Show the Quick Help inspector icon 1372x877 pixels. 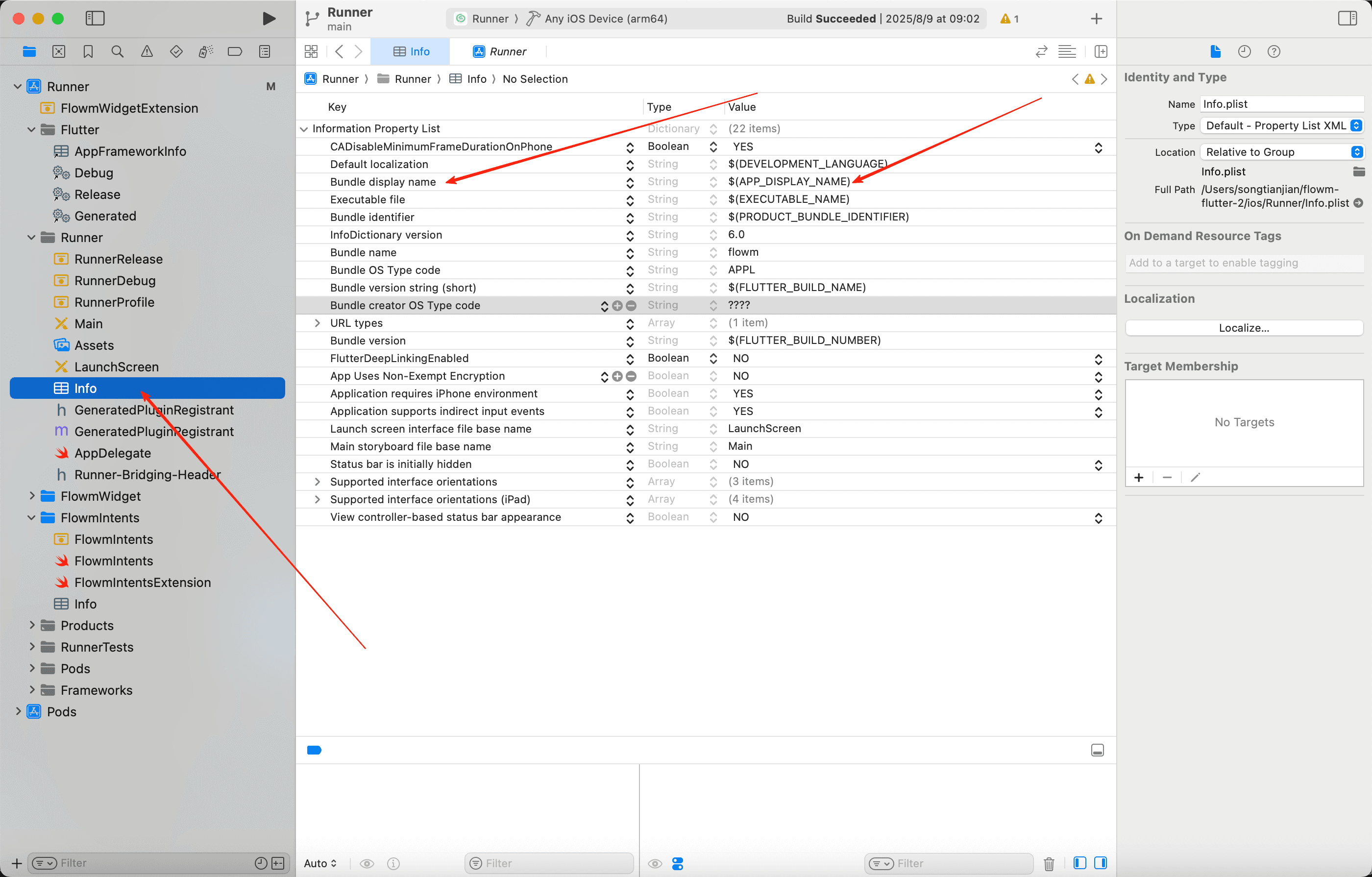tap(1274, 51)
